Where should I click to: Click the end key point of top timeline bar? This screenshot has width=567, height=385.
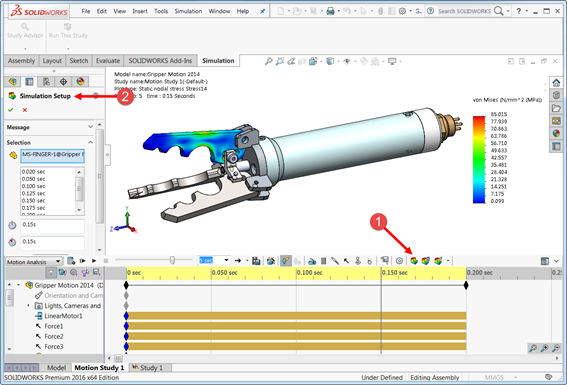(466, 285)
